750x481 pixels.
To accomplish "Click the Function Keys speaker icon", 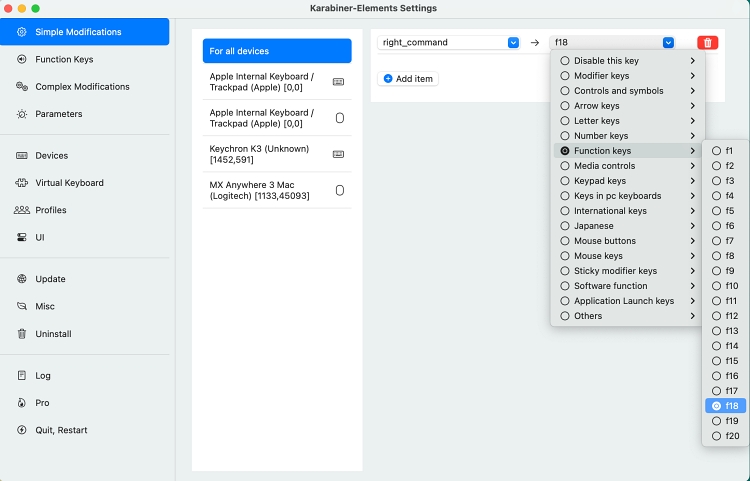I will [22, 59].
